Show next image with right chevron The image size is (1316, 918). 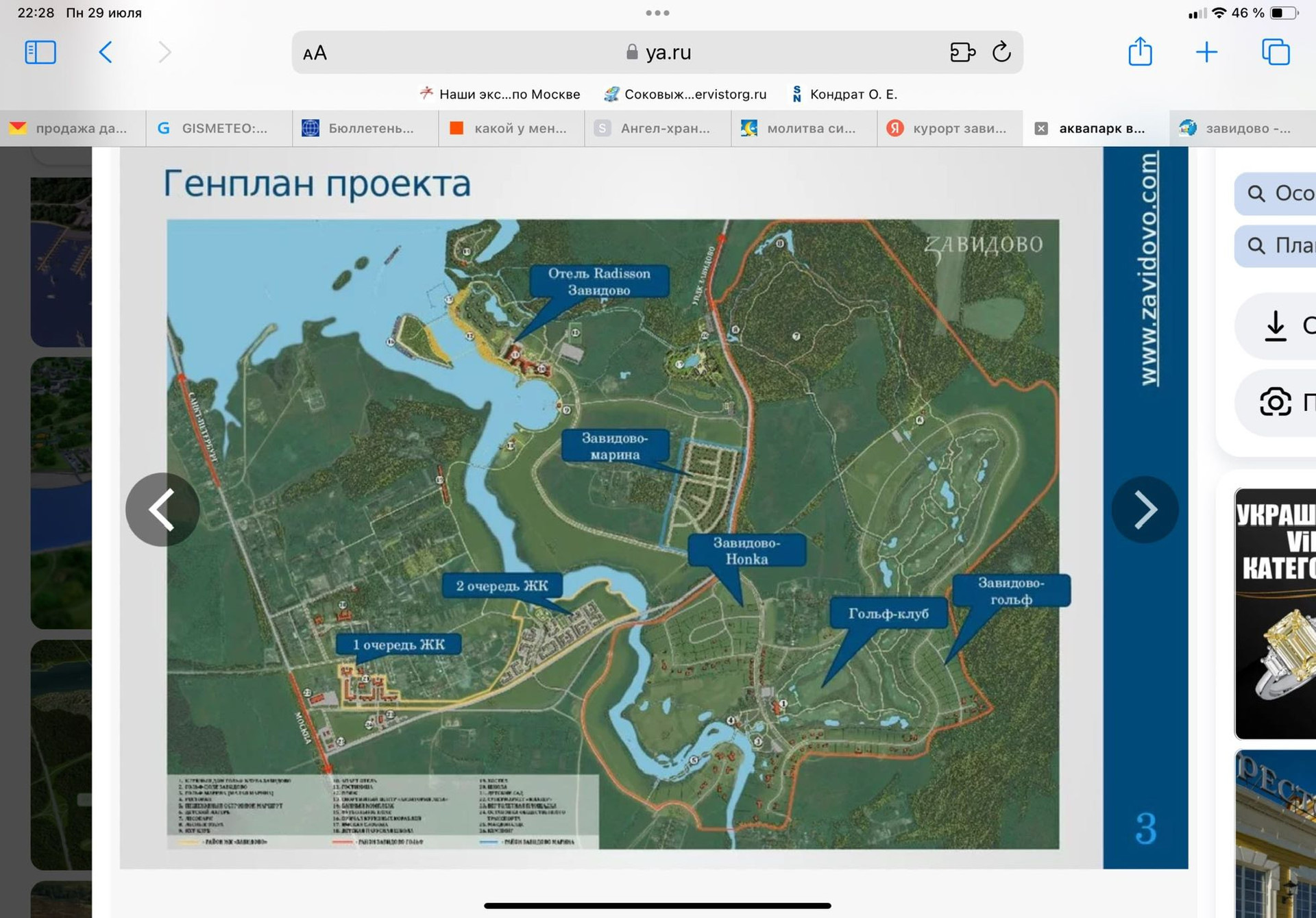(1145, 510)
